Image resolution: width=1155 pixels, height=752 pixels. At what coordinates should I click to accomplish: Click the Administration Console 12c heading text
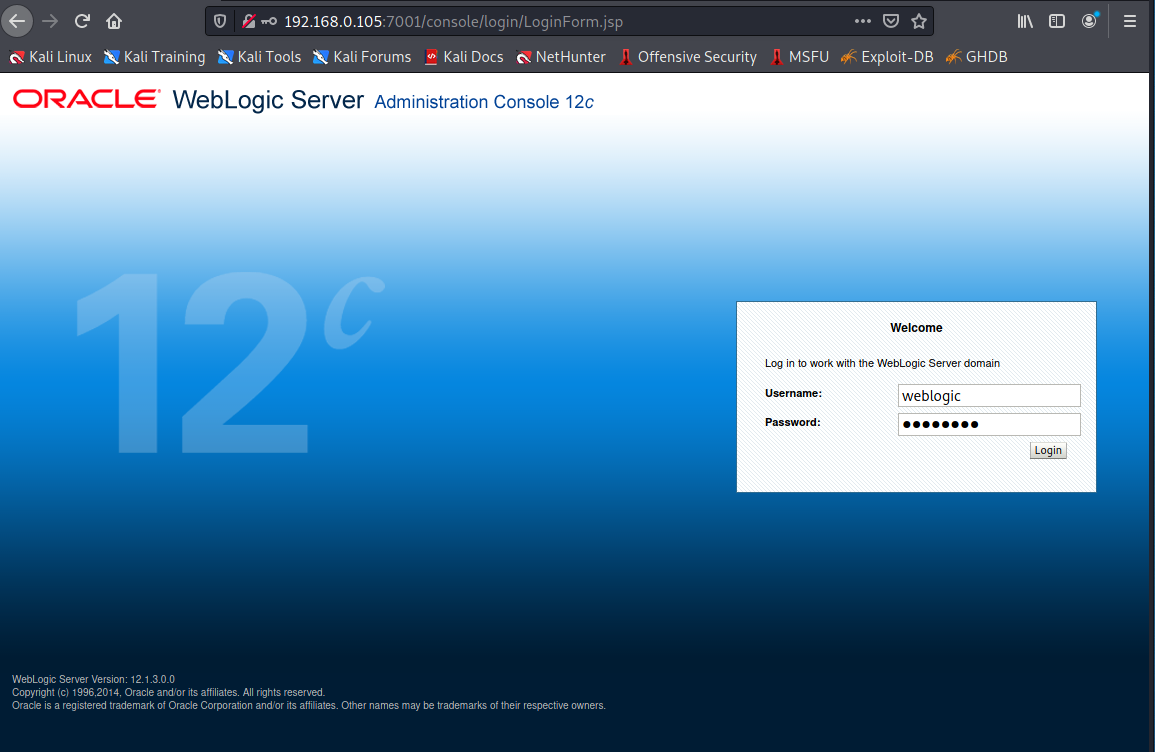[x=484, y=102]
